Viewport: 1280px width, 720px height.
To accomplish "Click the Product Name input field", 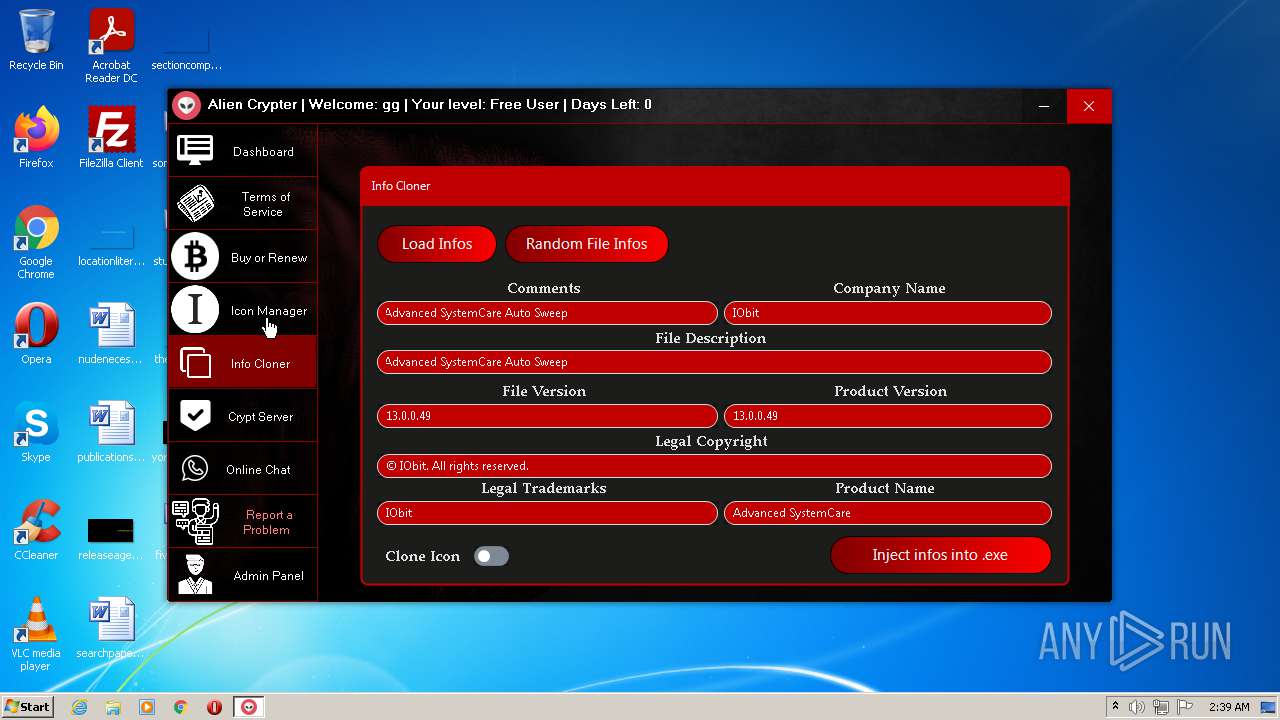I will pos(888,513).
